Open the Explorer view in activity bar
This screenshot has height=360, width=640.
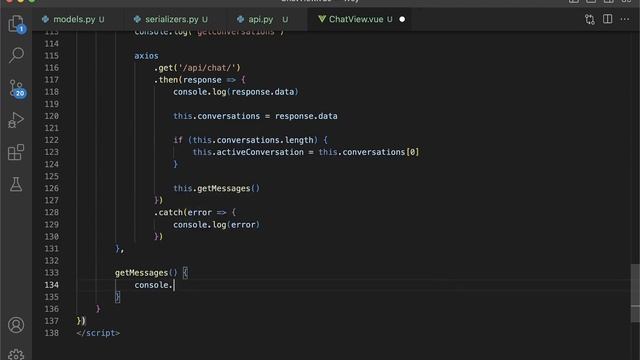click(x=16, y=24)
